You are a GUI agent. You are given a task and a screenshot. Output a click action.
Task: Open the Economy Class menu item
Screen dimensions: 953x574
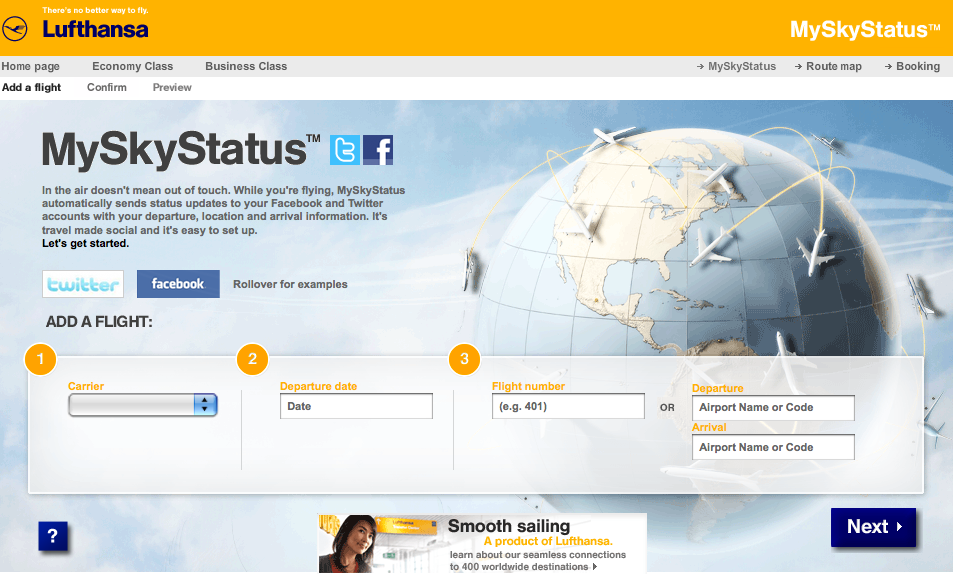coord(132,66)
